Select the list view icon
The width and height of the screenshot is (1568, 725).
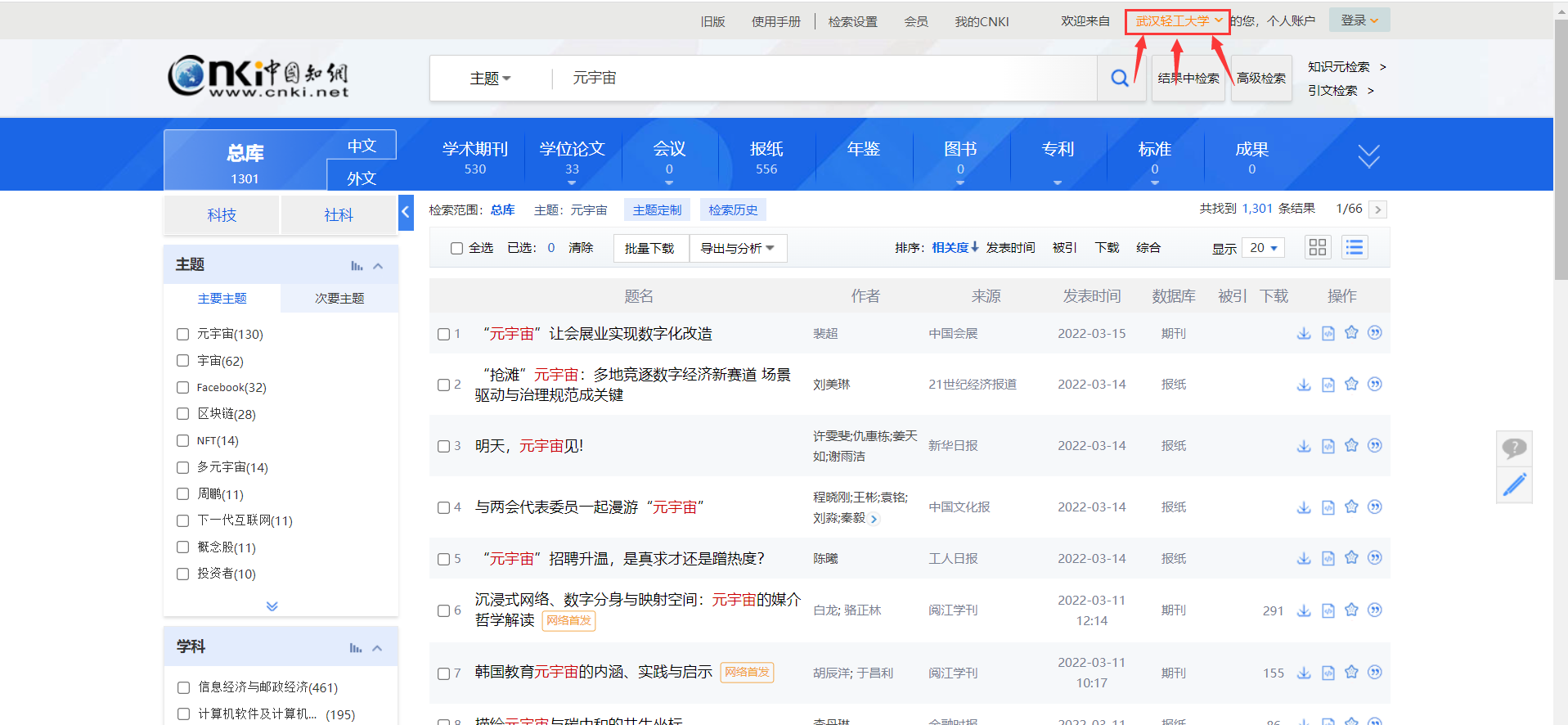click(1355, 248)
